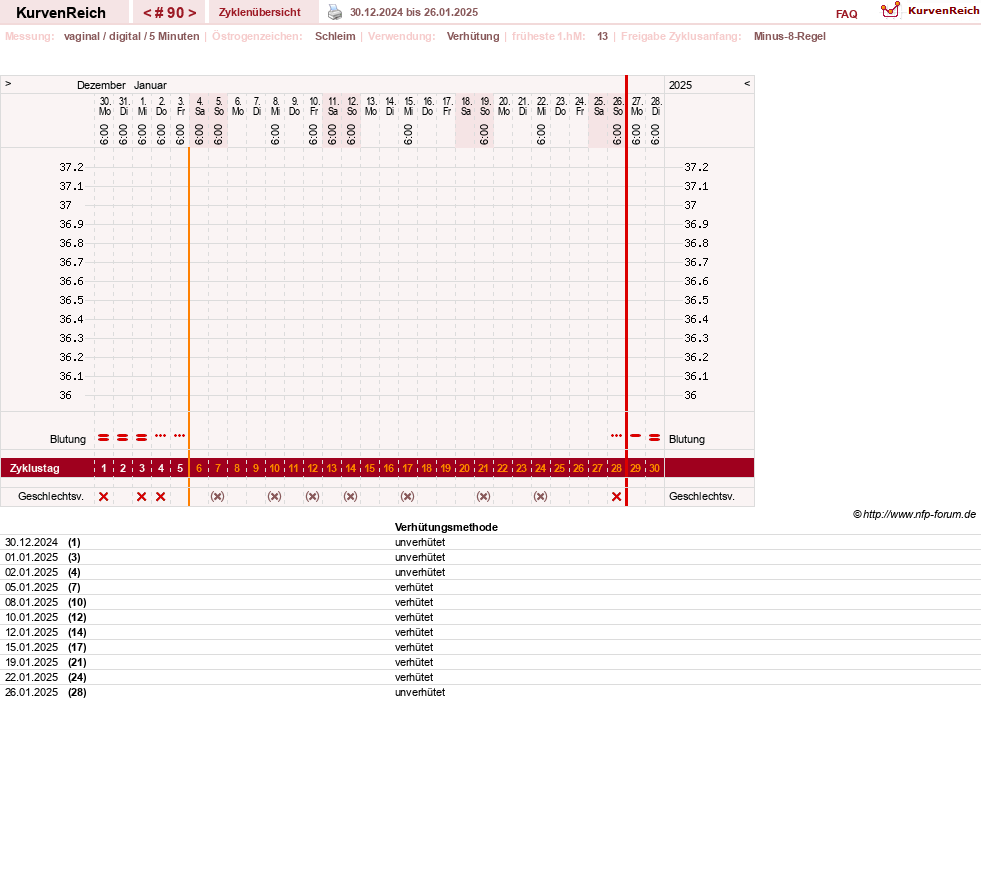
Task: Click the bracketed (x) marker on cycle day 17
Action: click(407, 496)
